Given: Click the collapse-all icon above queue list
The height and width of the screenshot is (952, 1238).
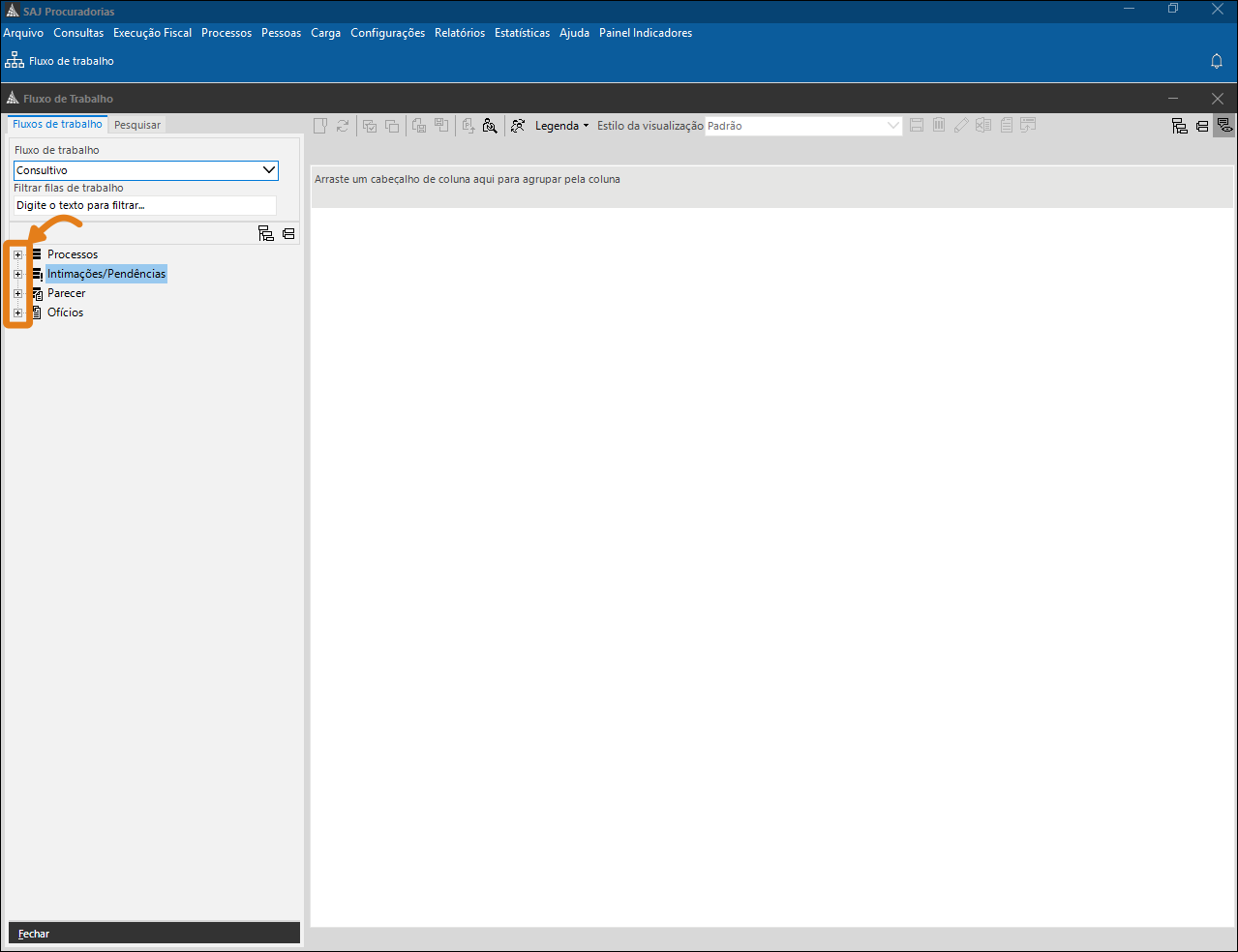Looking at the screenshot, I should click(x=288, y=233).
